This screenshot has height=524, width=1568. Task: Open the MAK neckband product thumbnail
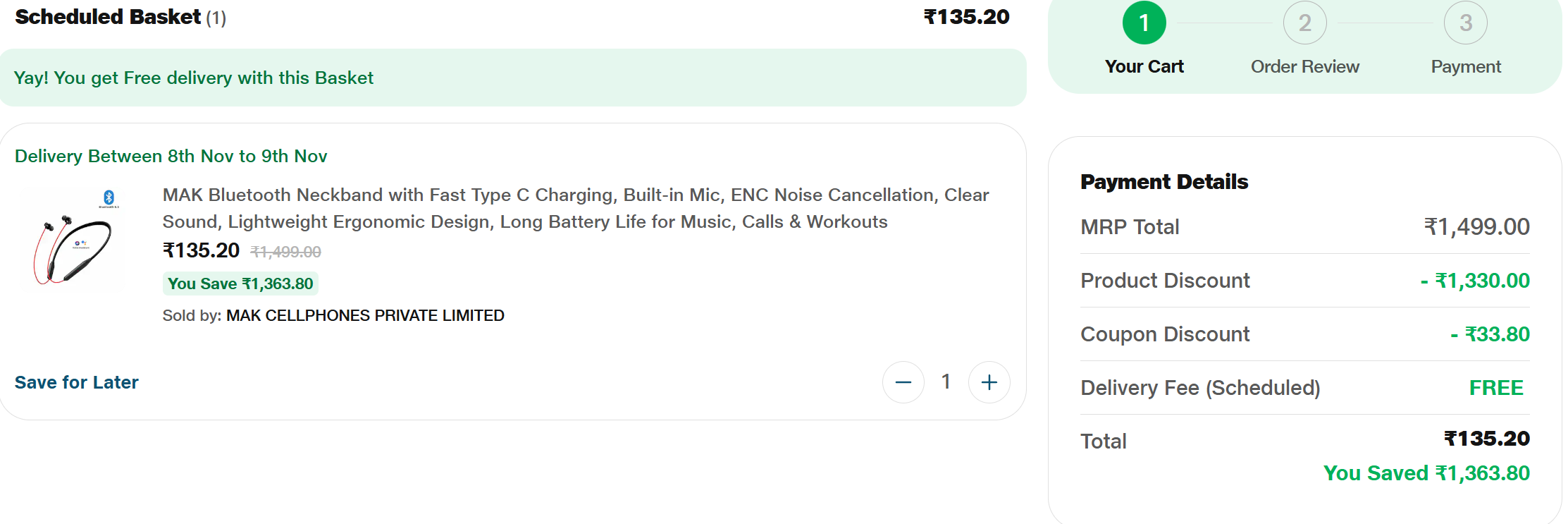(73, 240)
